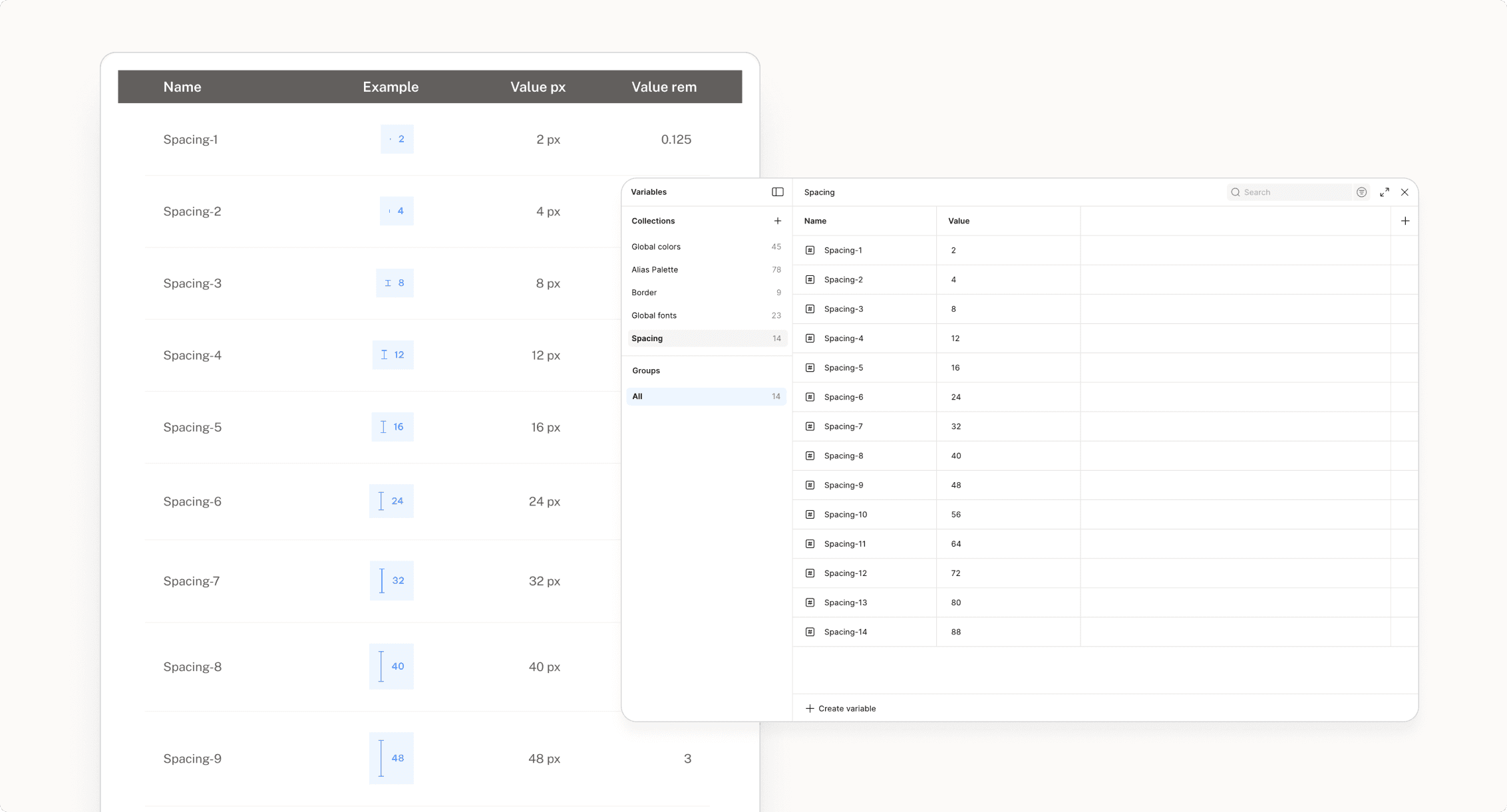Select the Border collection
This screenshot has height=812, width=1507.
point(644,293)
